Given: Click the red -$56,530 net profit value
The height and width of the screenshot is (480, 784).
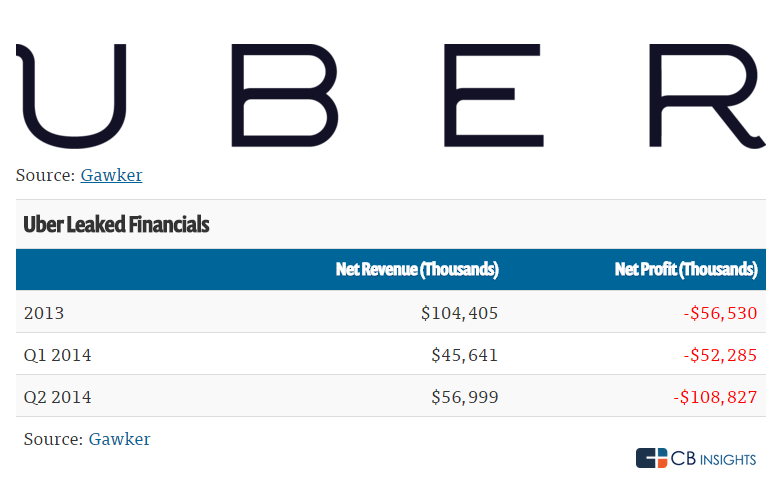Looking at the screenshot, I should 720,313.
